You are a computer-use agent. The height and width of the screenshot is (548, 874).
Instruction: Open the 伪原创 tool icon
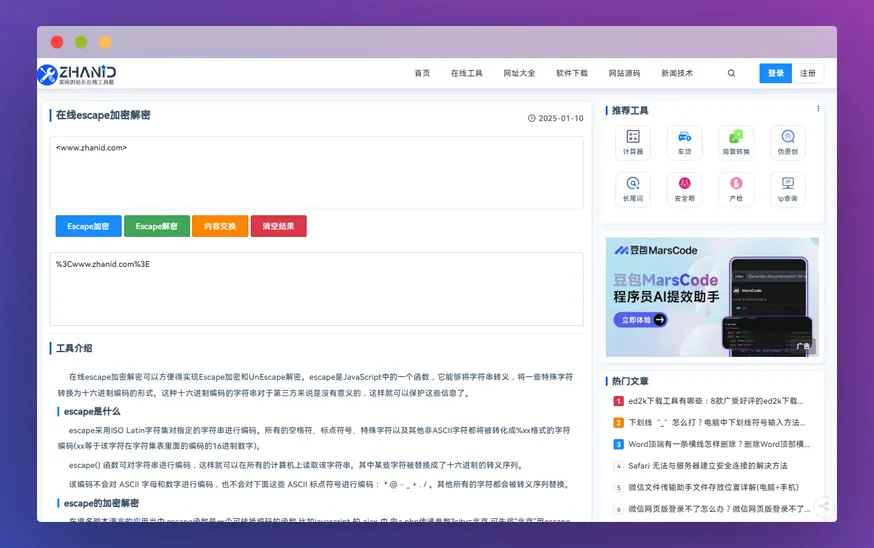click(788, 141)
